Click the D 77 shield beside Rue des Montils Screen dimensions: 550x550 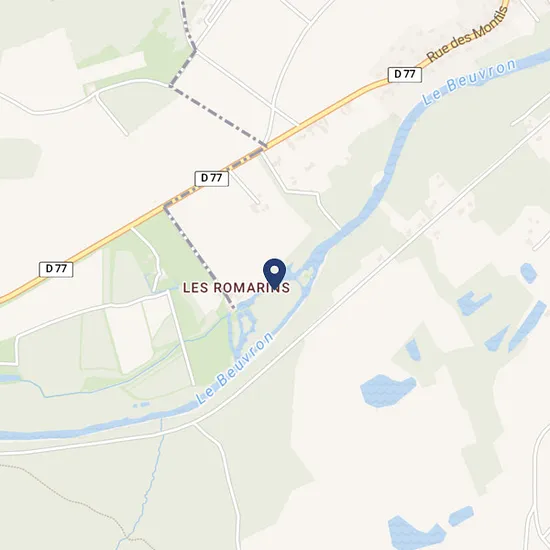tap(405, 74)
